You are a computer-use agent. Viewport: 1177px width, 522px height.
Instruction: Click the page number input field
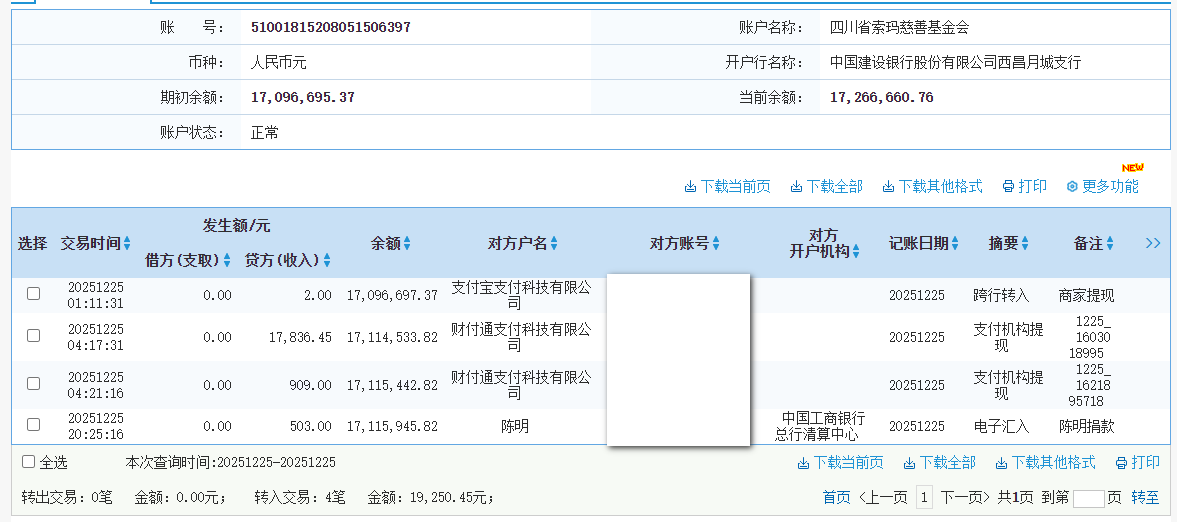coord(1088,498)
